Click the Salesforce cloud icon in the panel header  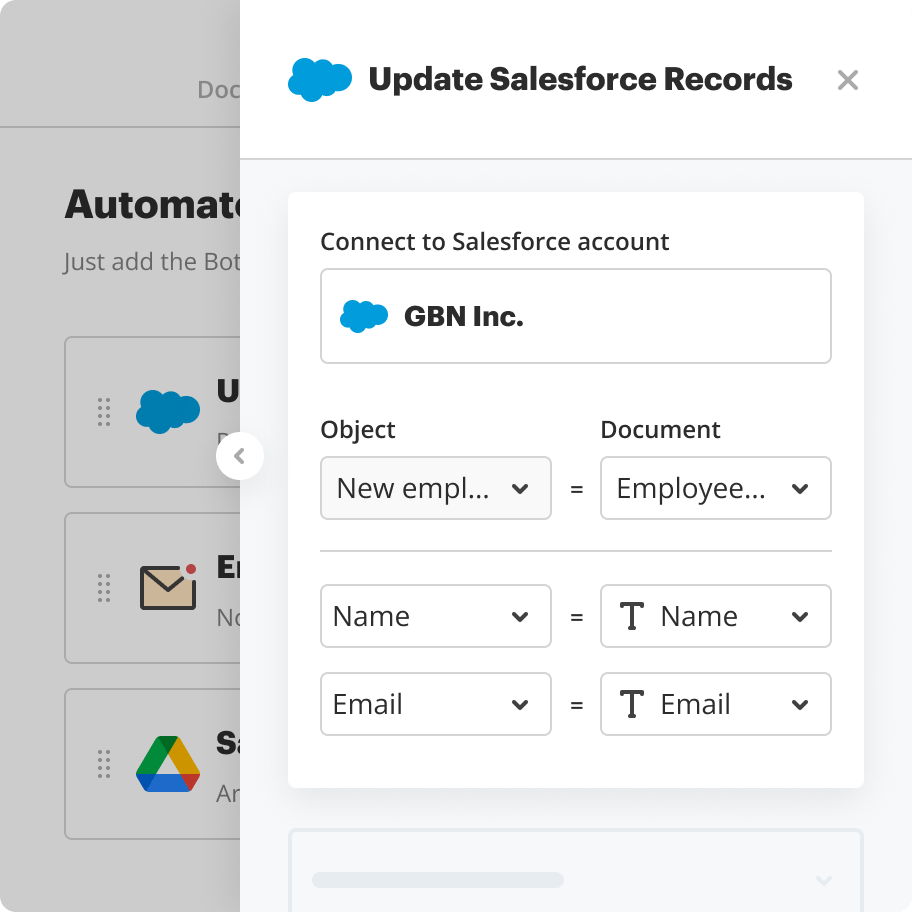coord(320,78)
